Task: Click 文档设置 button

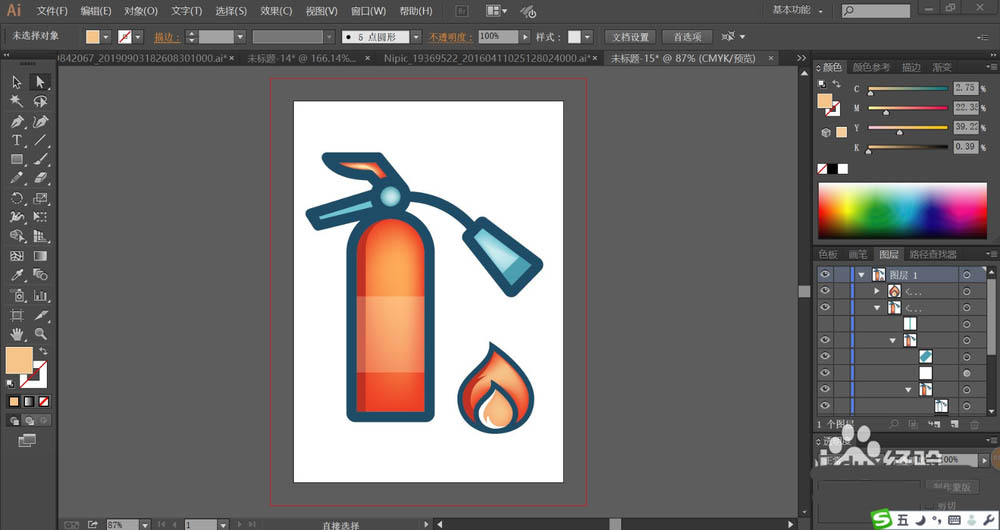Action: 630,37
